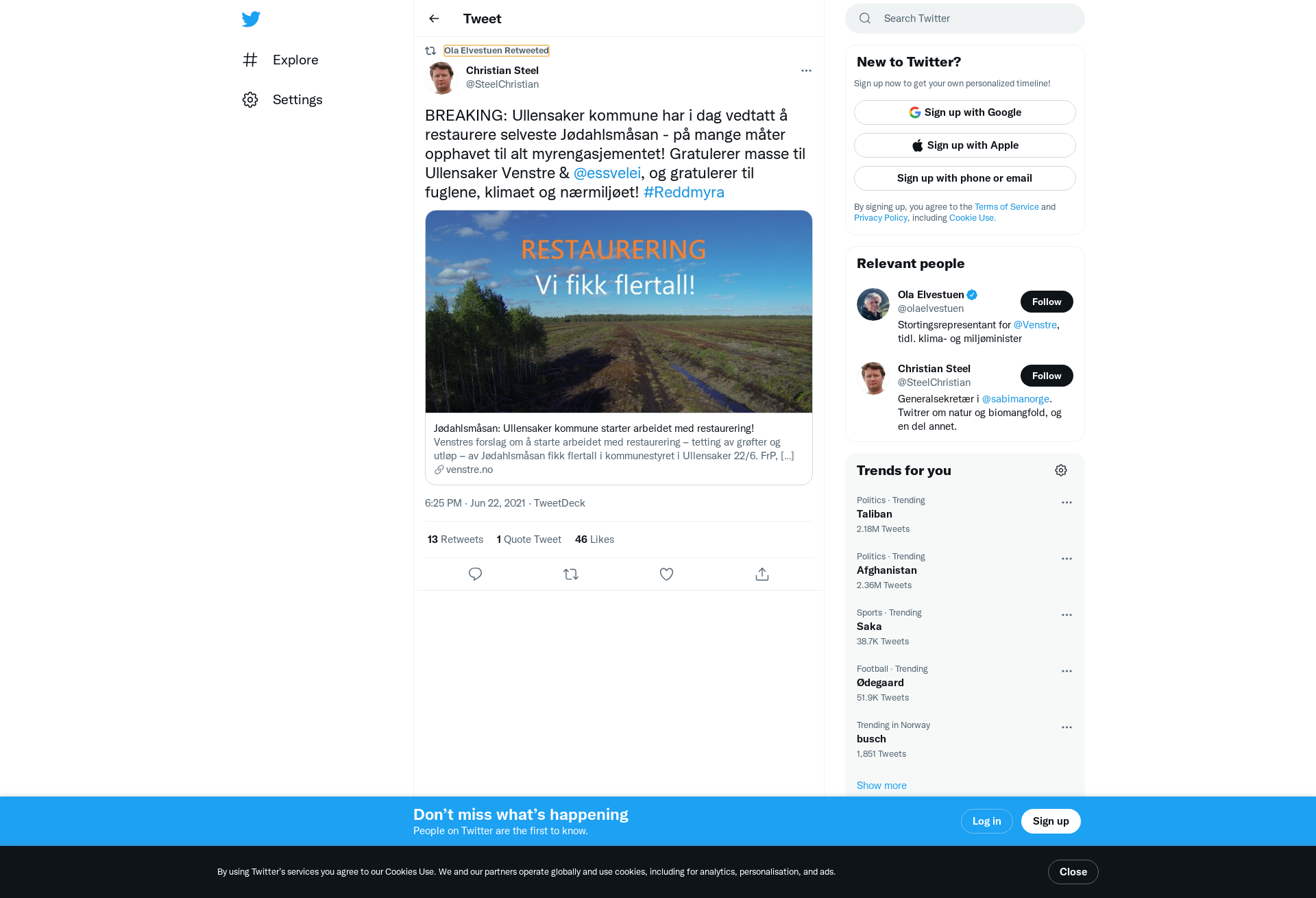Open the tweet's three-dot more menu
Viewport: 1316px width, 898px height.
coord(806,71)
